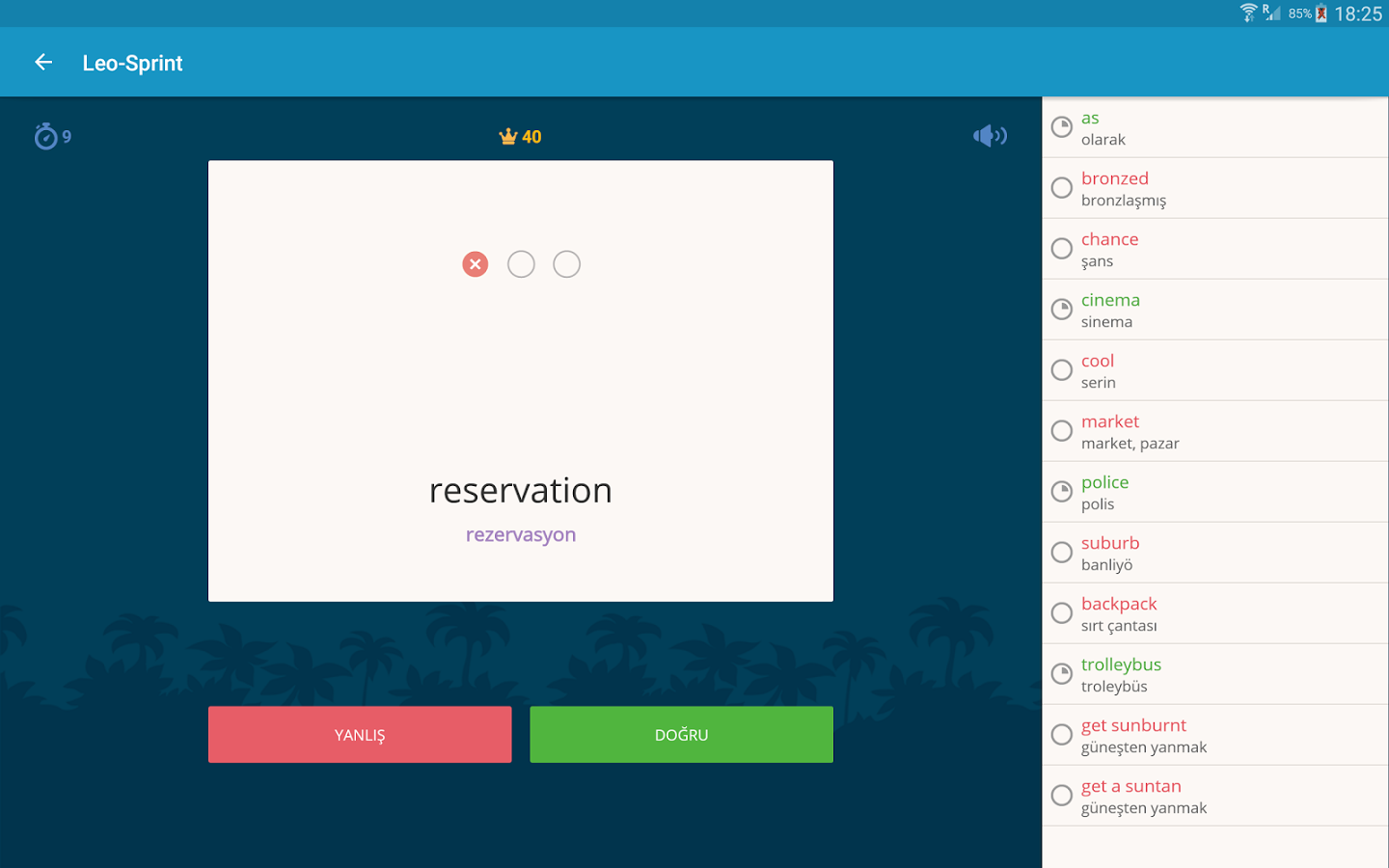Click the red X attempt indicator
The width and height of the screenshot is (1389, 868).
pyautogui.click(x=476, y=264)
